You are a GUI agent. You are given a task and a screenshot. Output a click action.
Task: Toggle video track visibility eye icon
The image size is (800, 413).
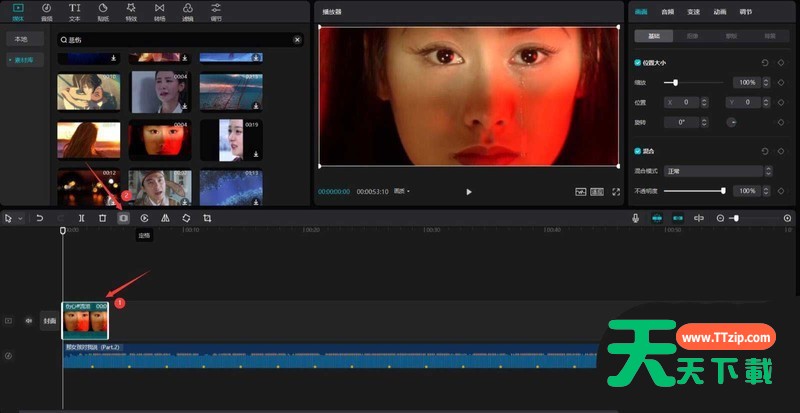28,321
